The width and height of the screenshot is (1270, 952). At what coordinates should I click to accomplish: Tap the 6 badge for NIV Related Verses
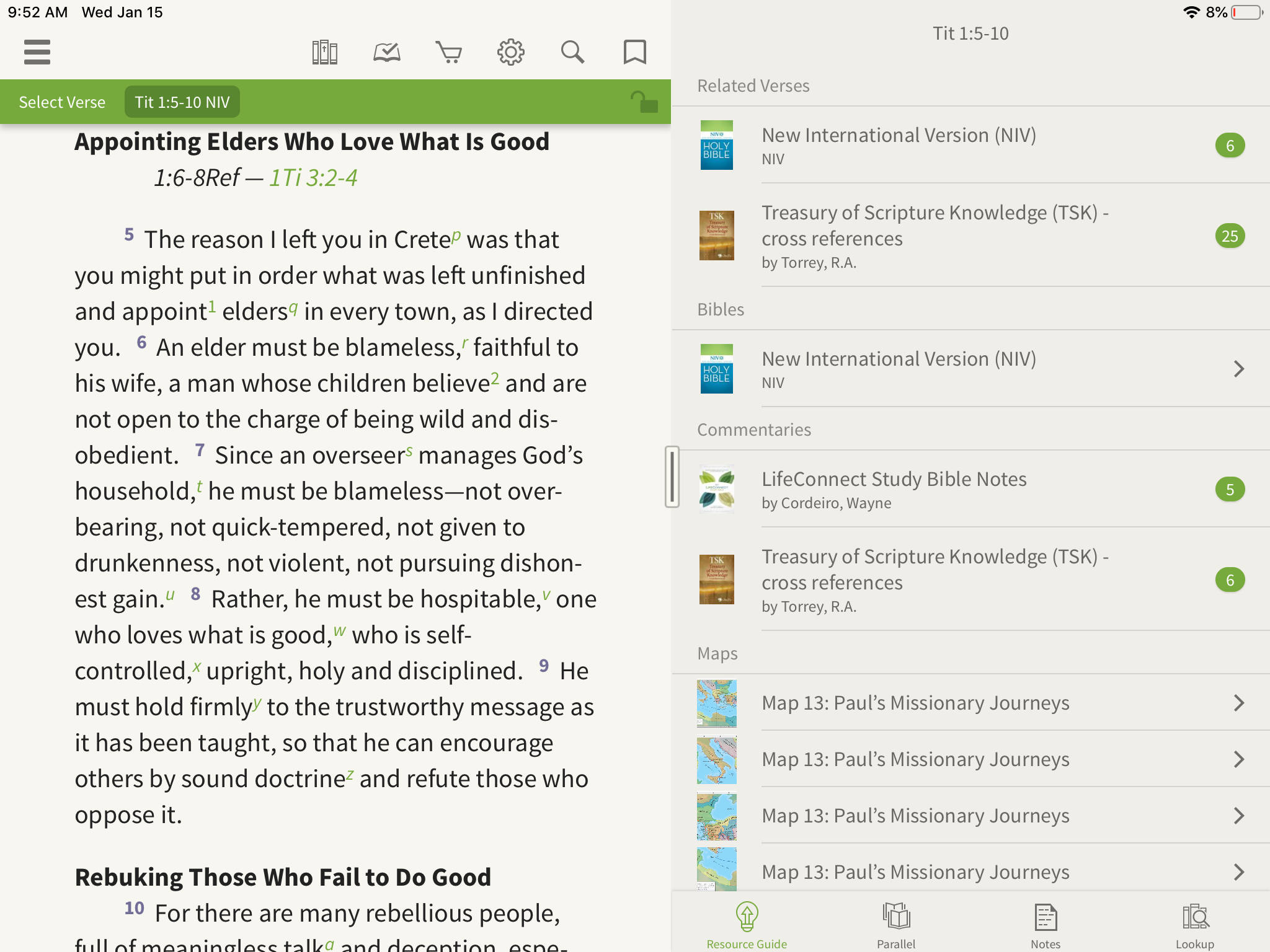point(1230,146)
